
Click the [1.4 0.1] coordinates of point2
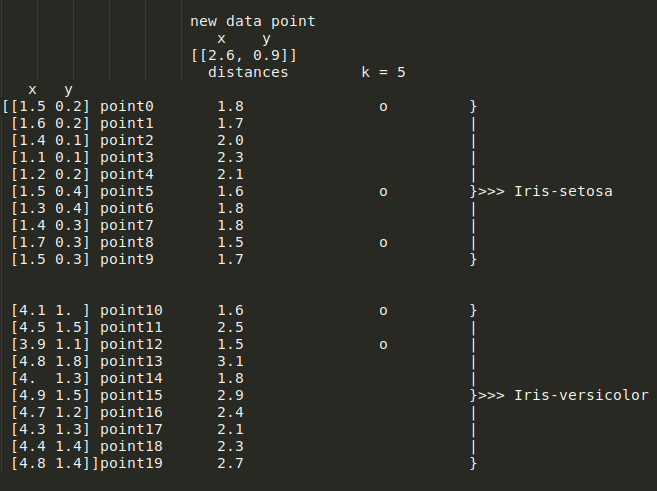[51, 140]
